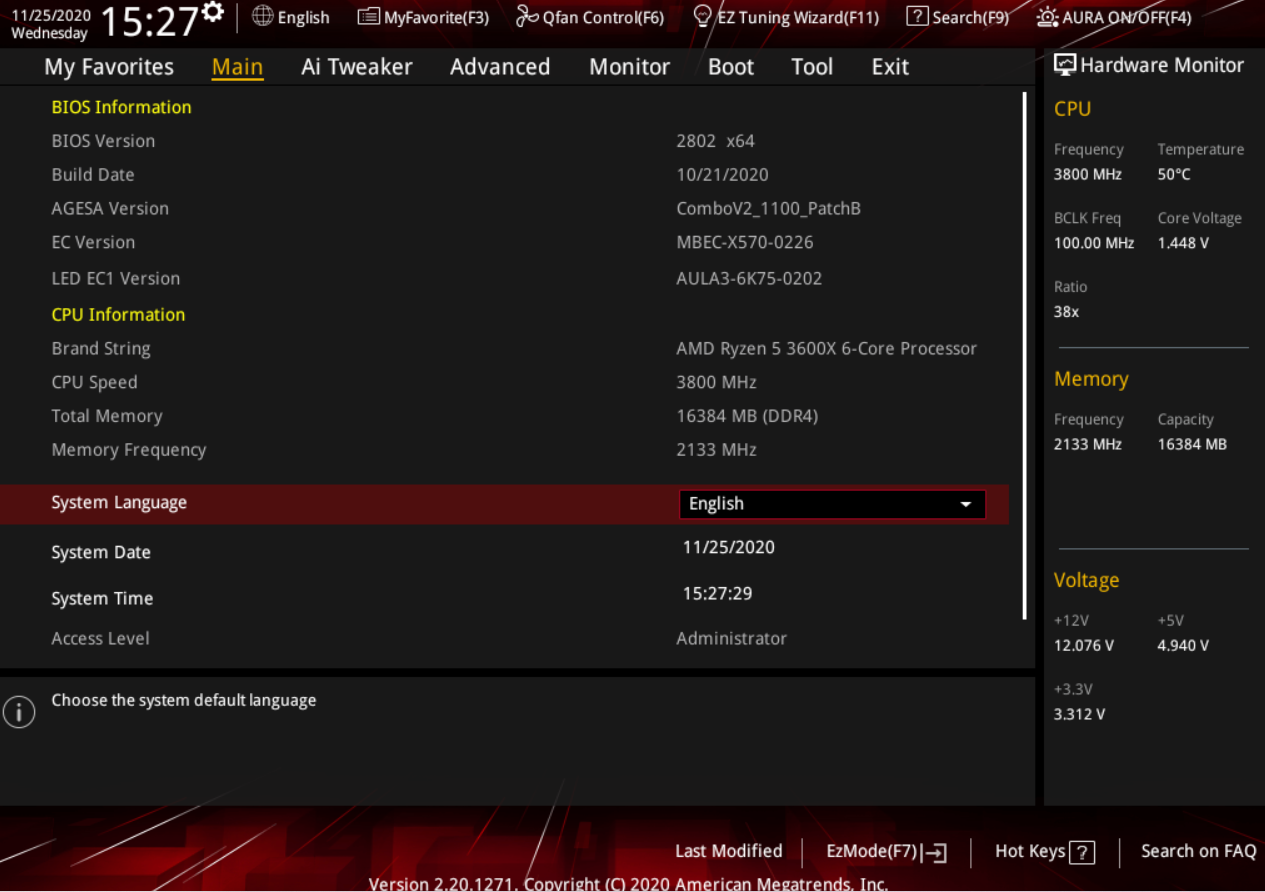The image size is (1265, 892).
Task: Show the Hot Keys list
Action: point(1045,852)
